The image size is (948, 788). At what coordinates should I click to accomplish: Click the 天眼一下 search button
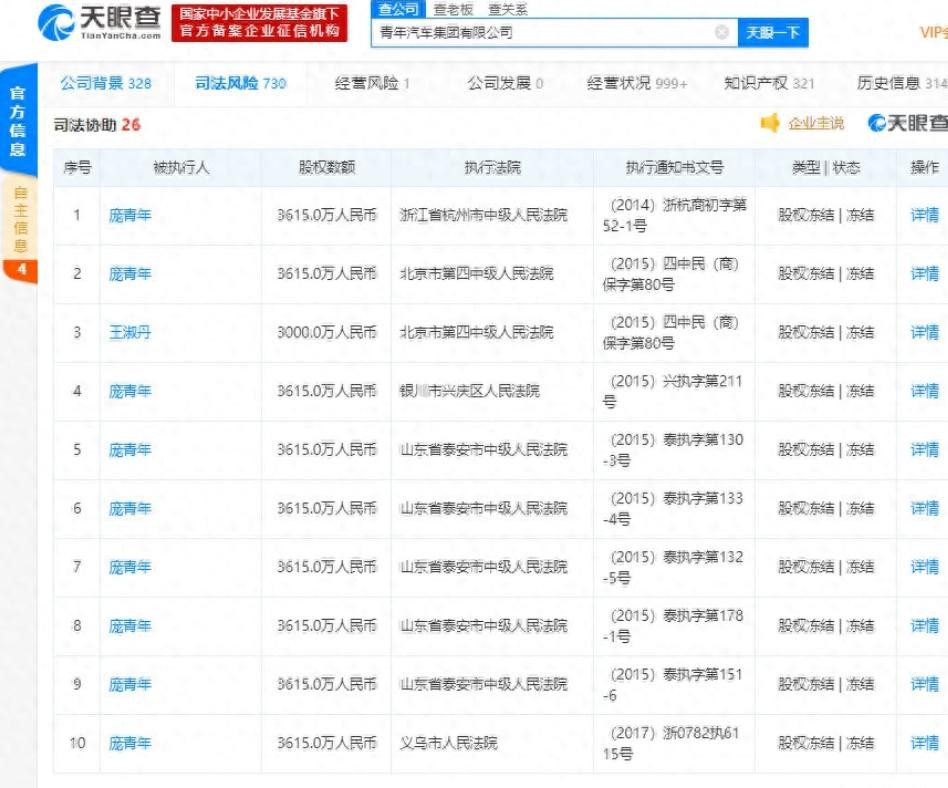click(x=772, y=32)
